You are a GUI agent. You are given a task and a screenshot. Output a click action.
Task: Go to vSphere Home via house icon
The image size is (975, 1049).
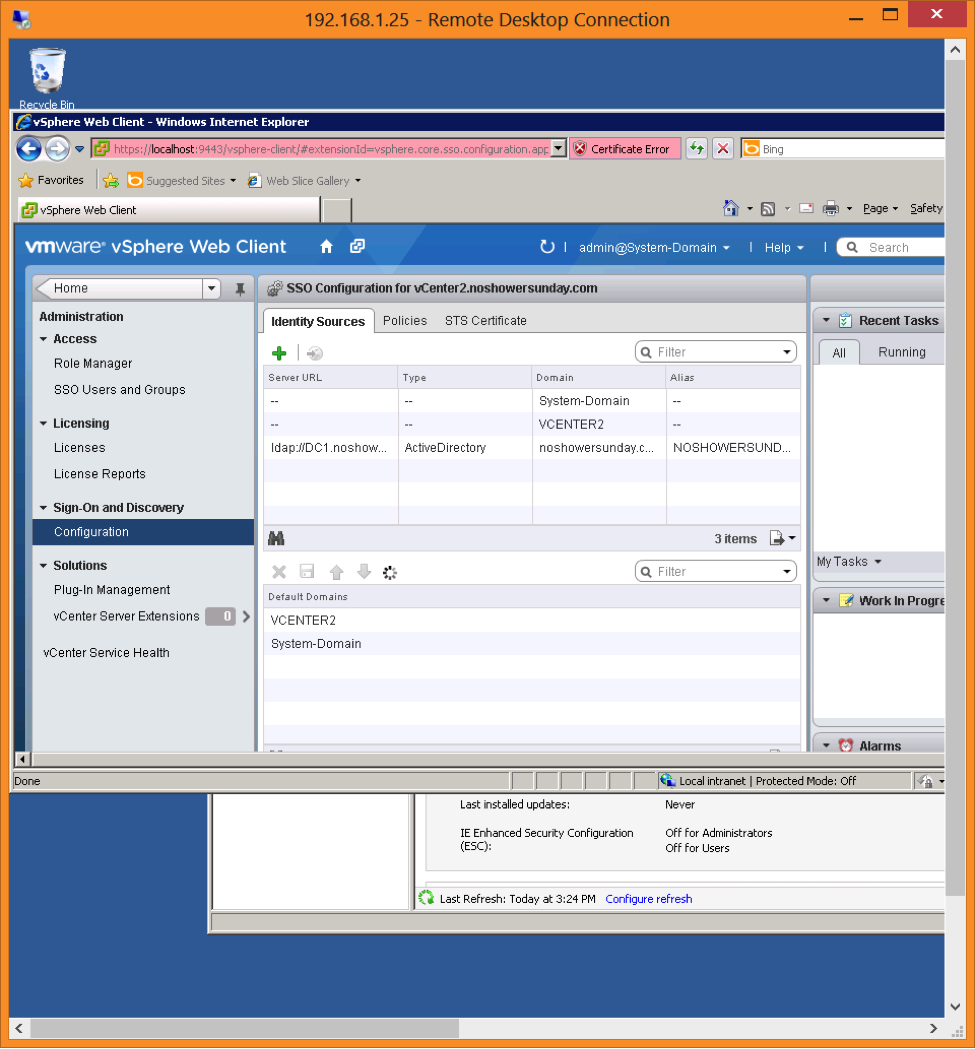click(x=327, y=246)
